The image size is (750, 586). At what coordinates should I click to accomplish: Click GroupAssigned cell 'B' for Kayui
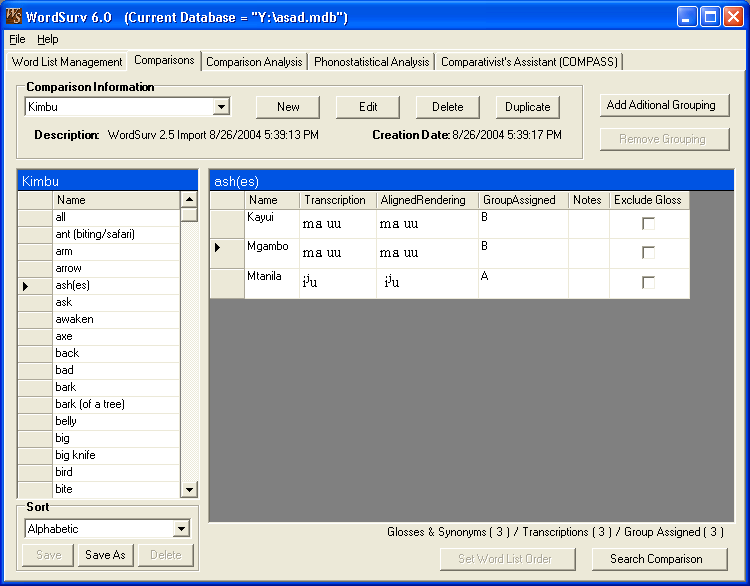[523, 224]
